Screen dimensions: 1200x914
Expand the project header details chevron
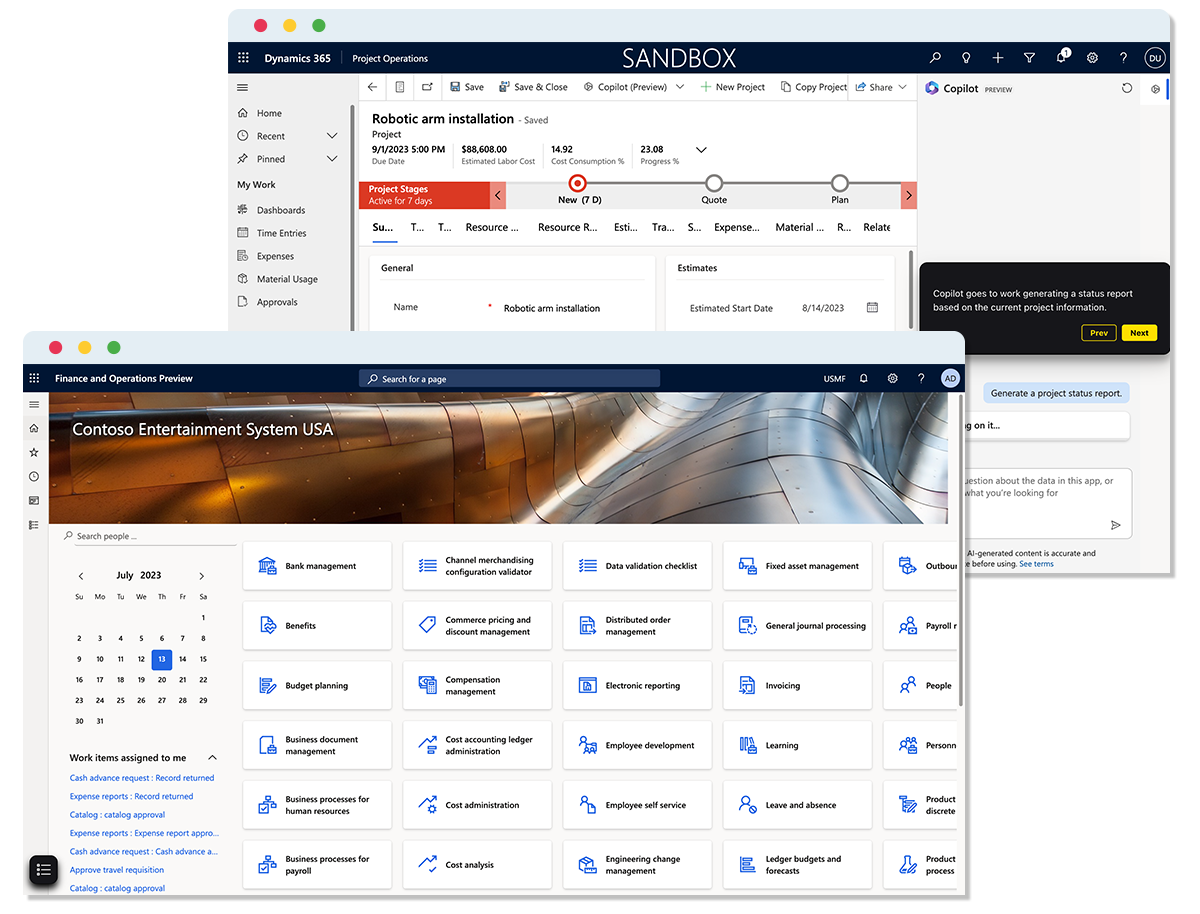click(701, 150)
